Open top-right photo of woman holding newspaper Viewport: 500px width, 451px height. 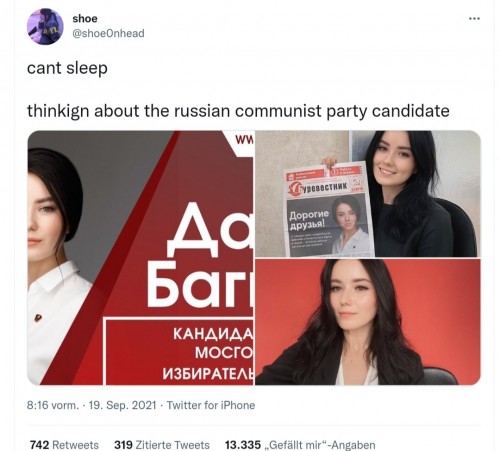tap(368, 194)
